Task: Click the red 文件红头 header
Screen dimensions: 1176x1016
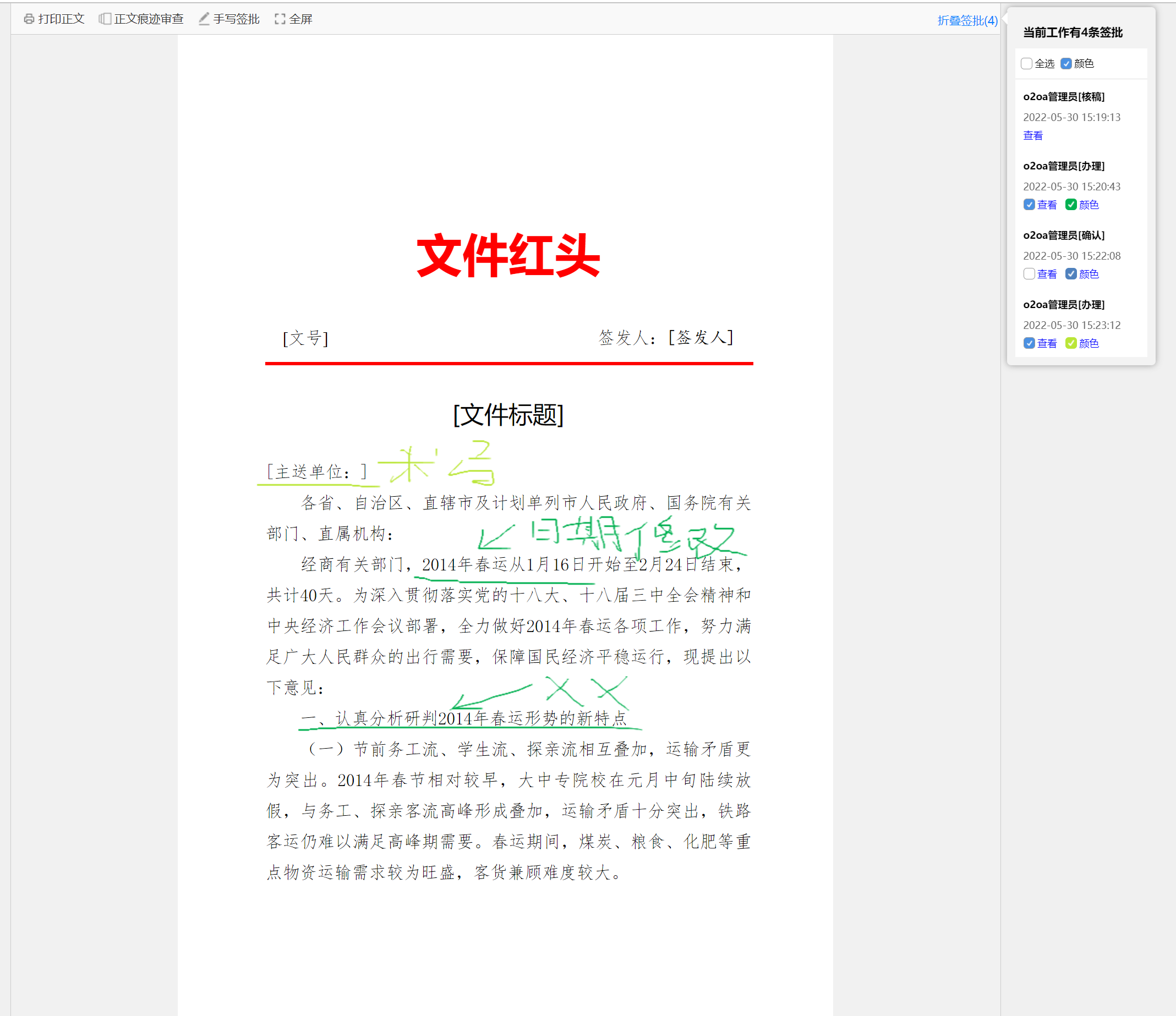Action: pyautogui.click(x=508, y=256)
